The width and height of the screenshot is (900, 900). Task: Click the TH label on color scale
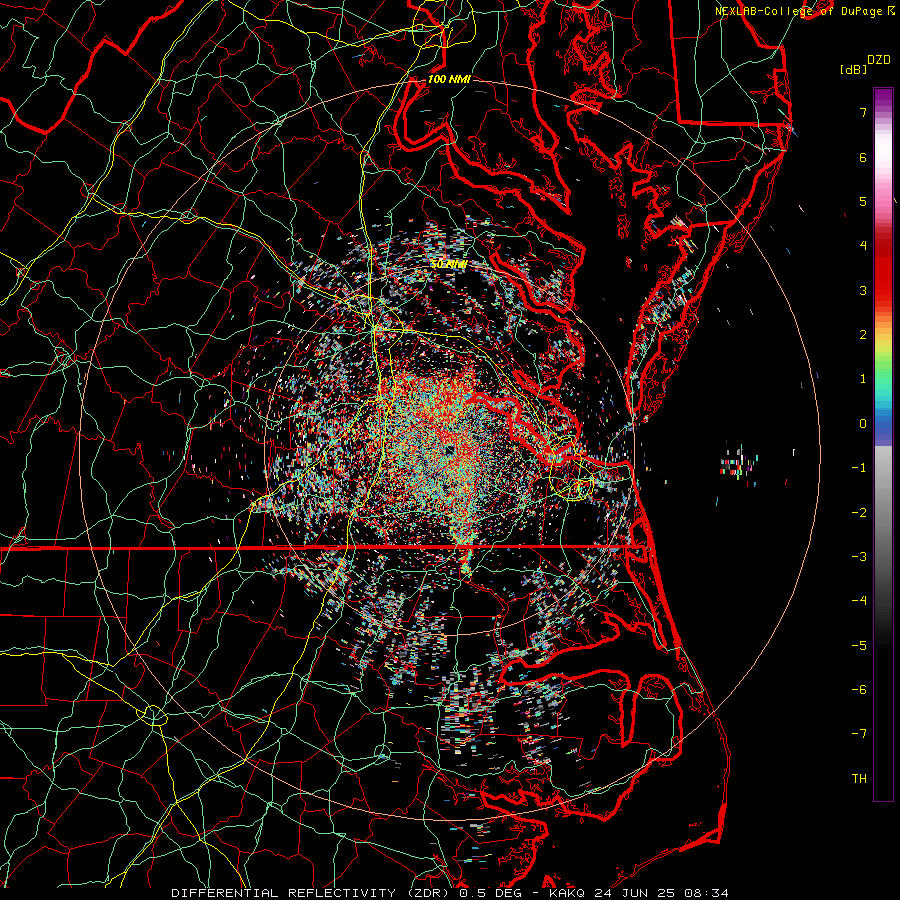click(x=859, y=779)
